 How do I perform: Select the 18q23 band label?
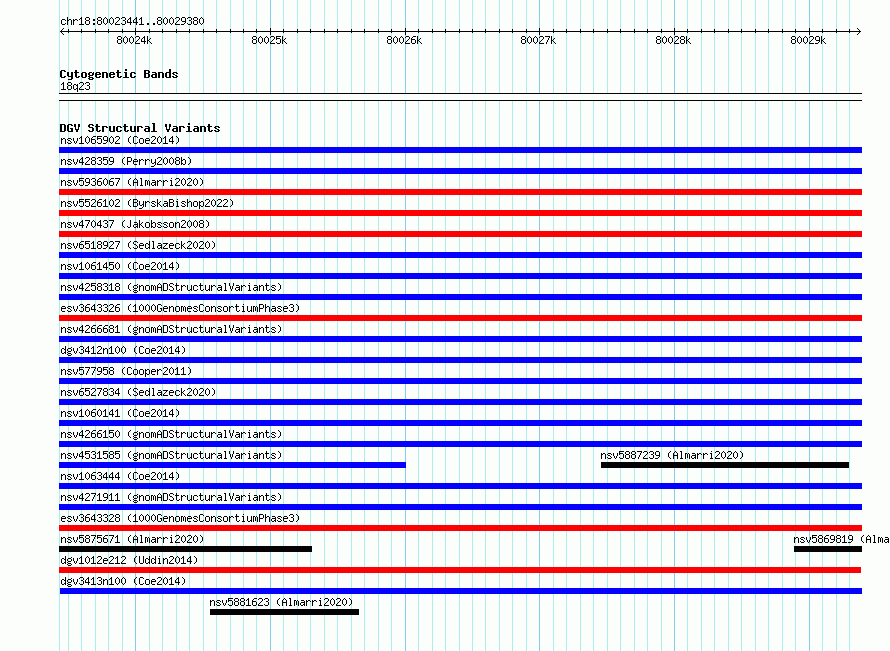coord(75,86)
